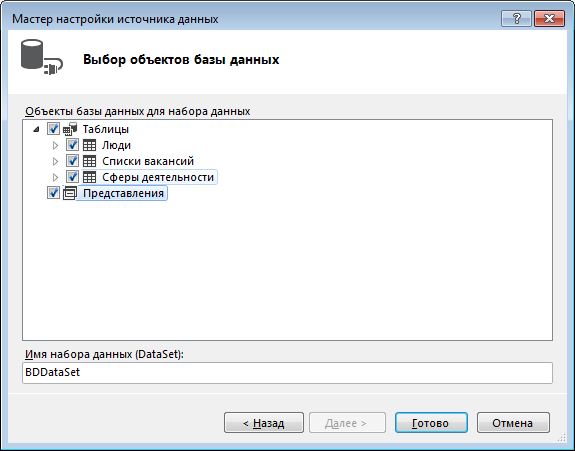
Task: Uncheck the Таблицы checkbox
Action: pyautogui.click(x=53, y=129)
